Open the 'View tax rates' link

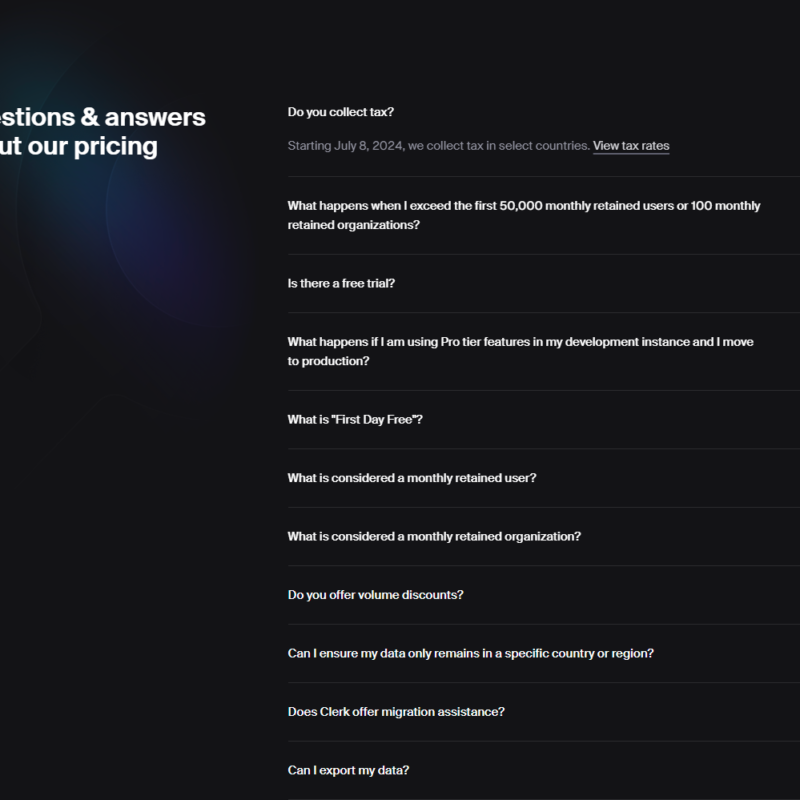pyautogui.click(x=631, y=146)
